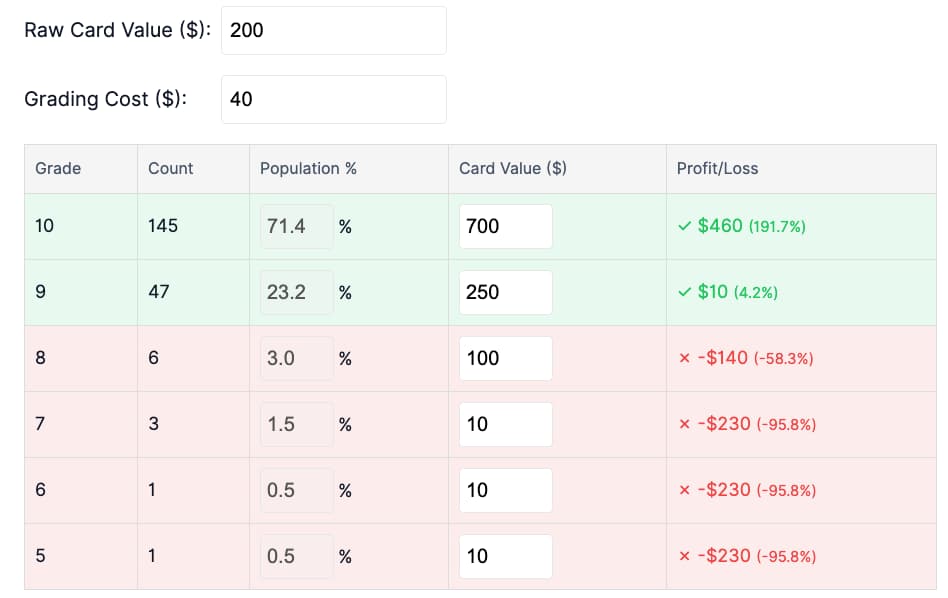Click the red X beside grade 8 loss

[683, 358]
